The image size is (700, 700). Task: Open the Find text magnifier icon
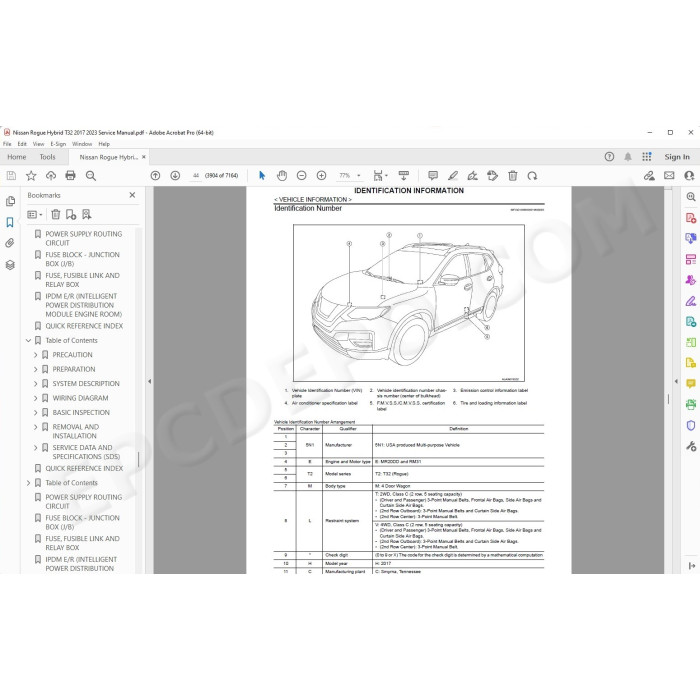91,175
